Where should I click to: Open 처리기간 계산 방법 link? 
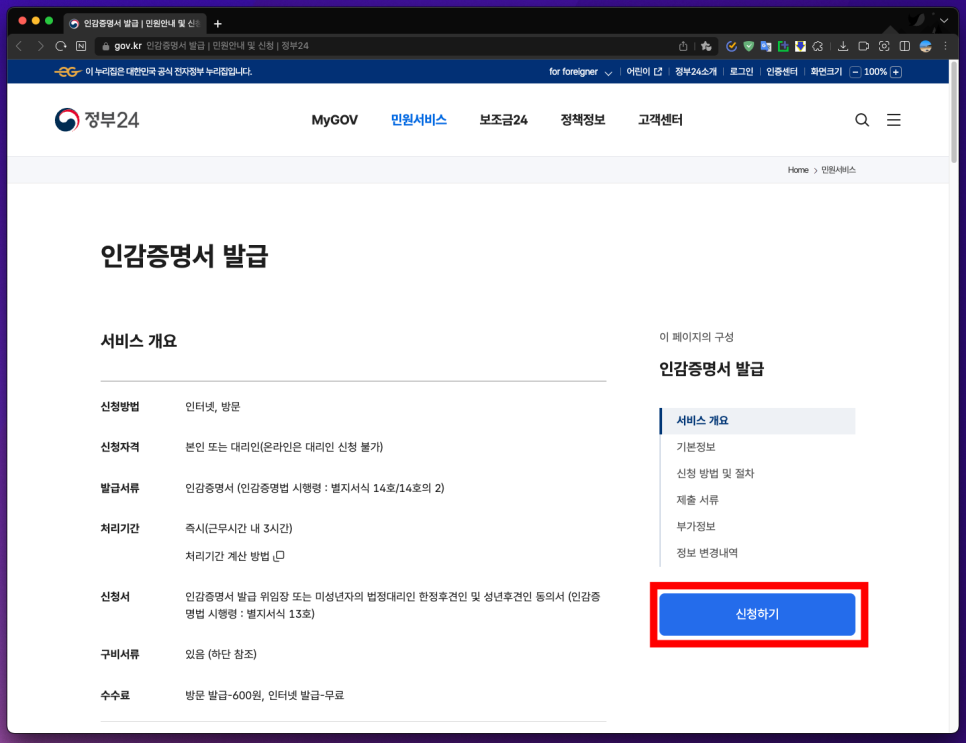coord(235,556)
